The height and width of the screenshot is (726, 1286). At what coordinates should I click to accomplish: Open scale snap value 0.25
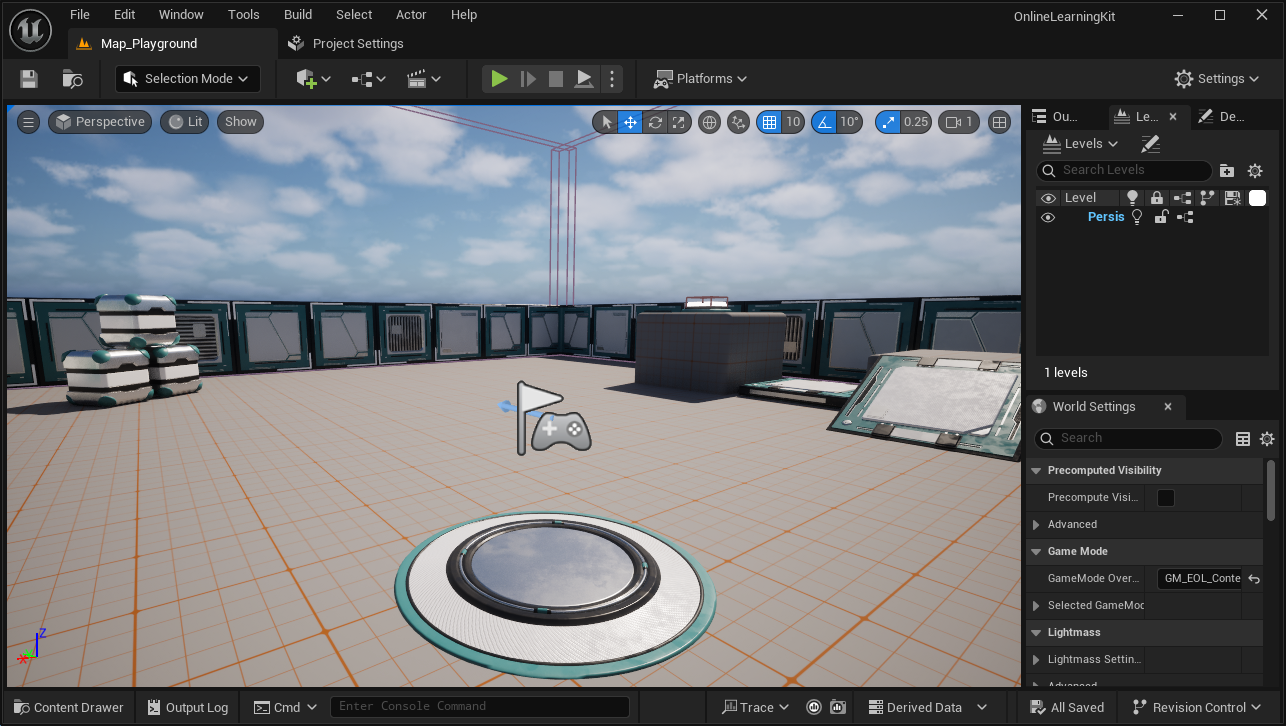(916, 122)
